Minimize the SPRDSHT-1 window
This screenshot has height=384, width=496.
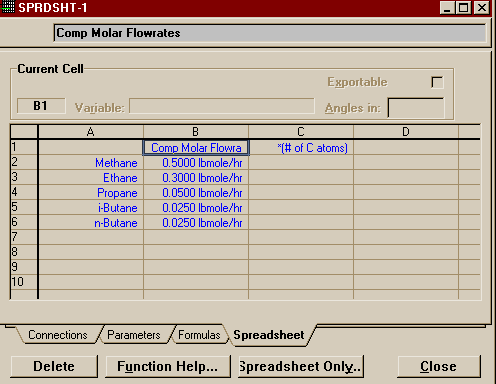click(447, 7)
